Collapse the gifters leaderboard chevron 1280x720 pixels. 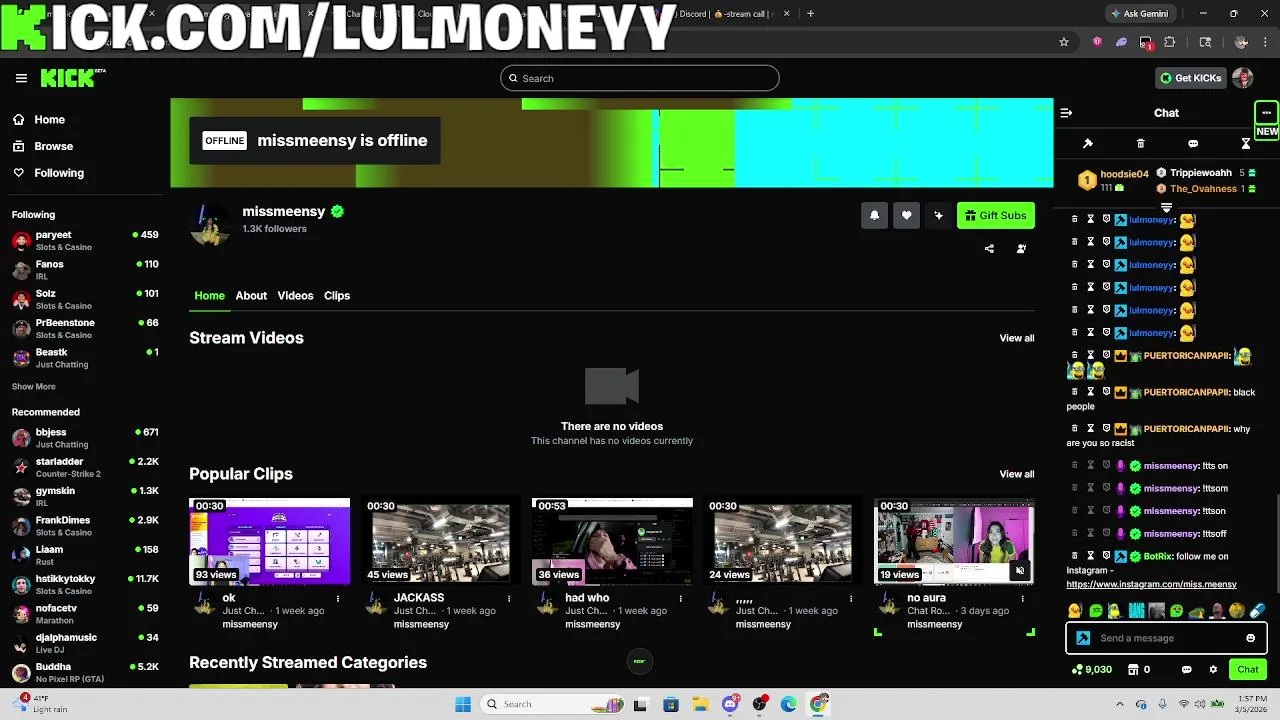point(1166,207)
